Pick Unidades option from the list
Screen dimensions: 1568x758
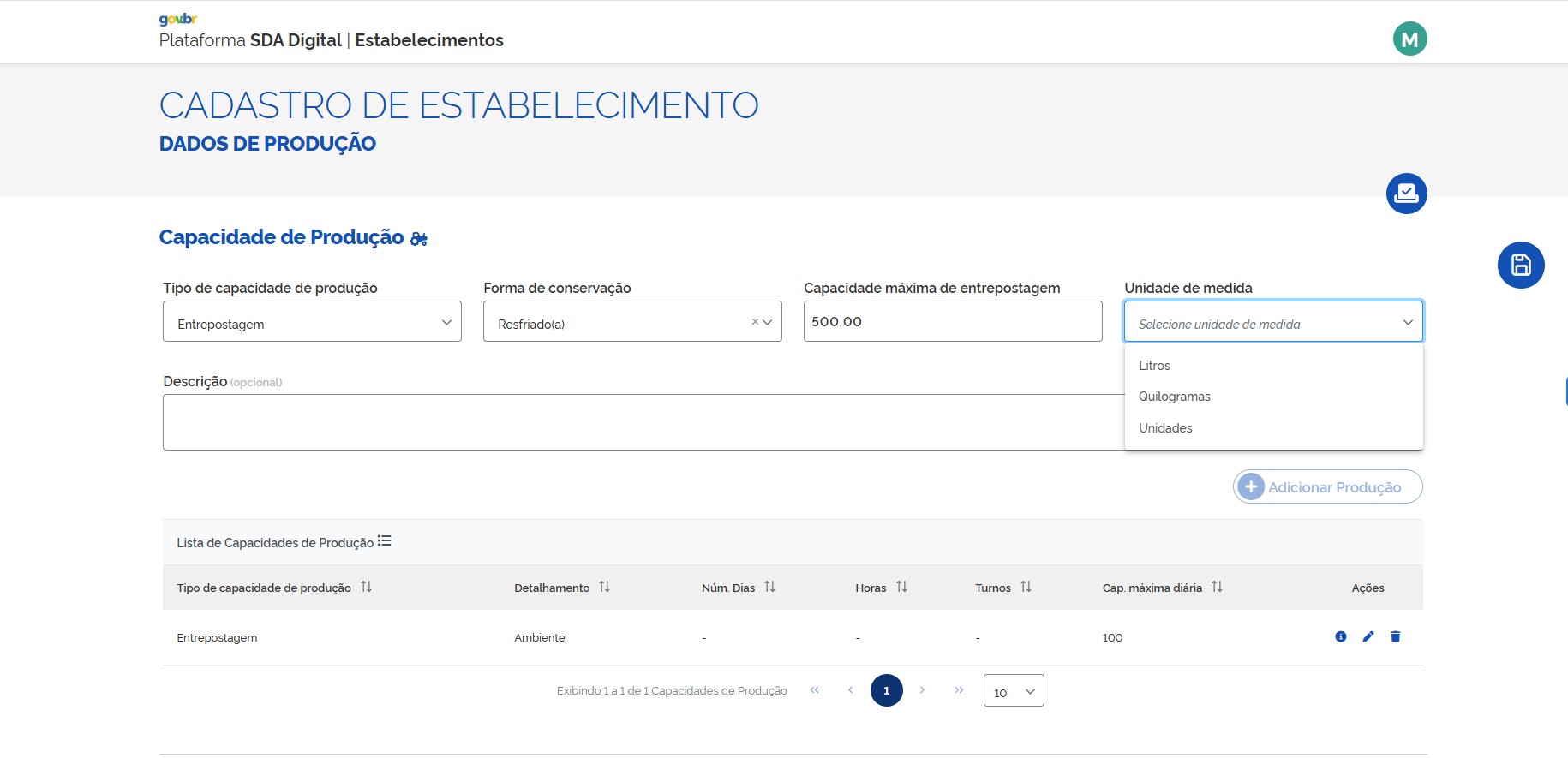[1165, 428]
